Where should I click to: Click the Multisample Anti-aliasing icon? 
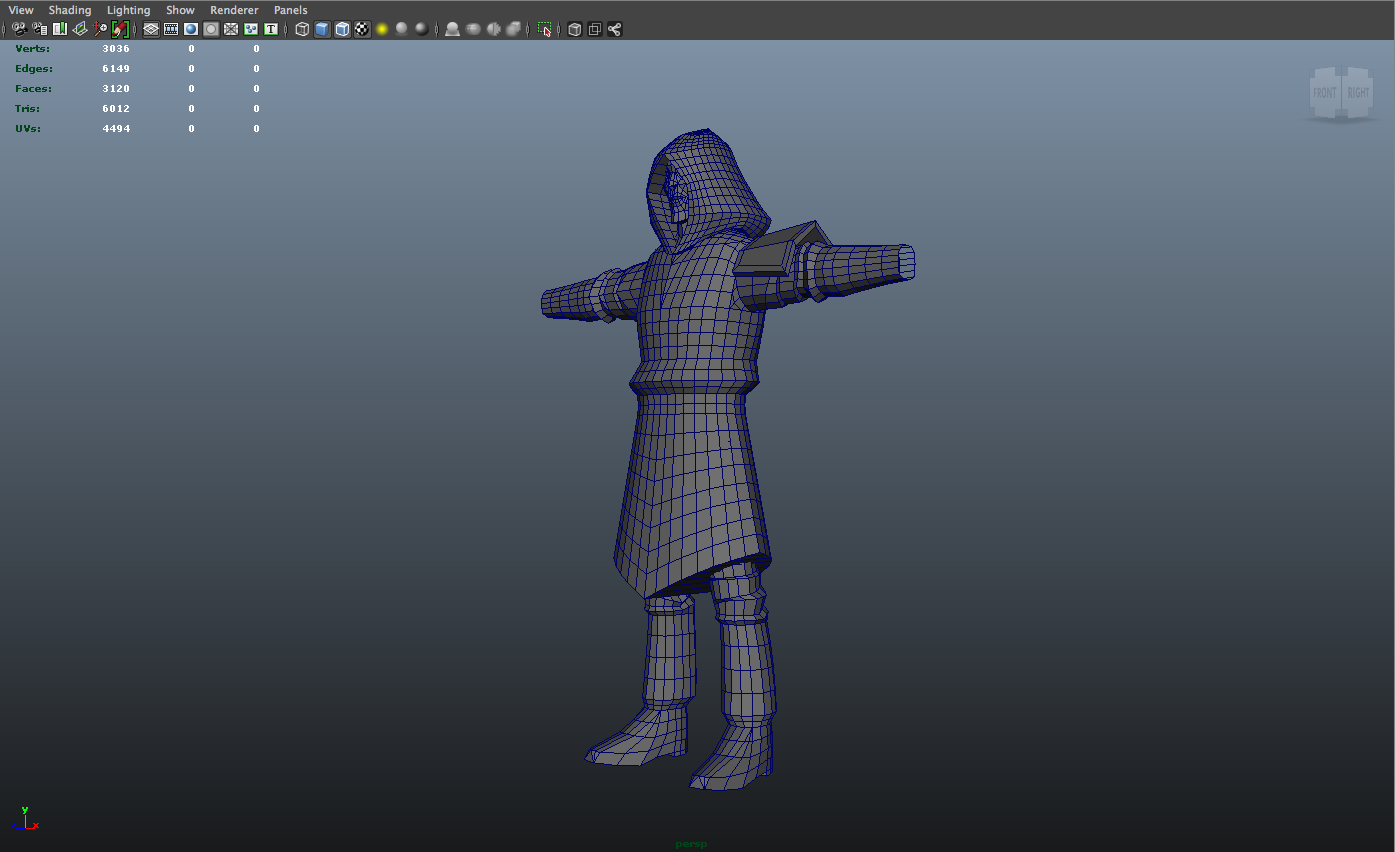tap(493, 29)
